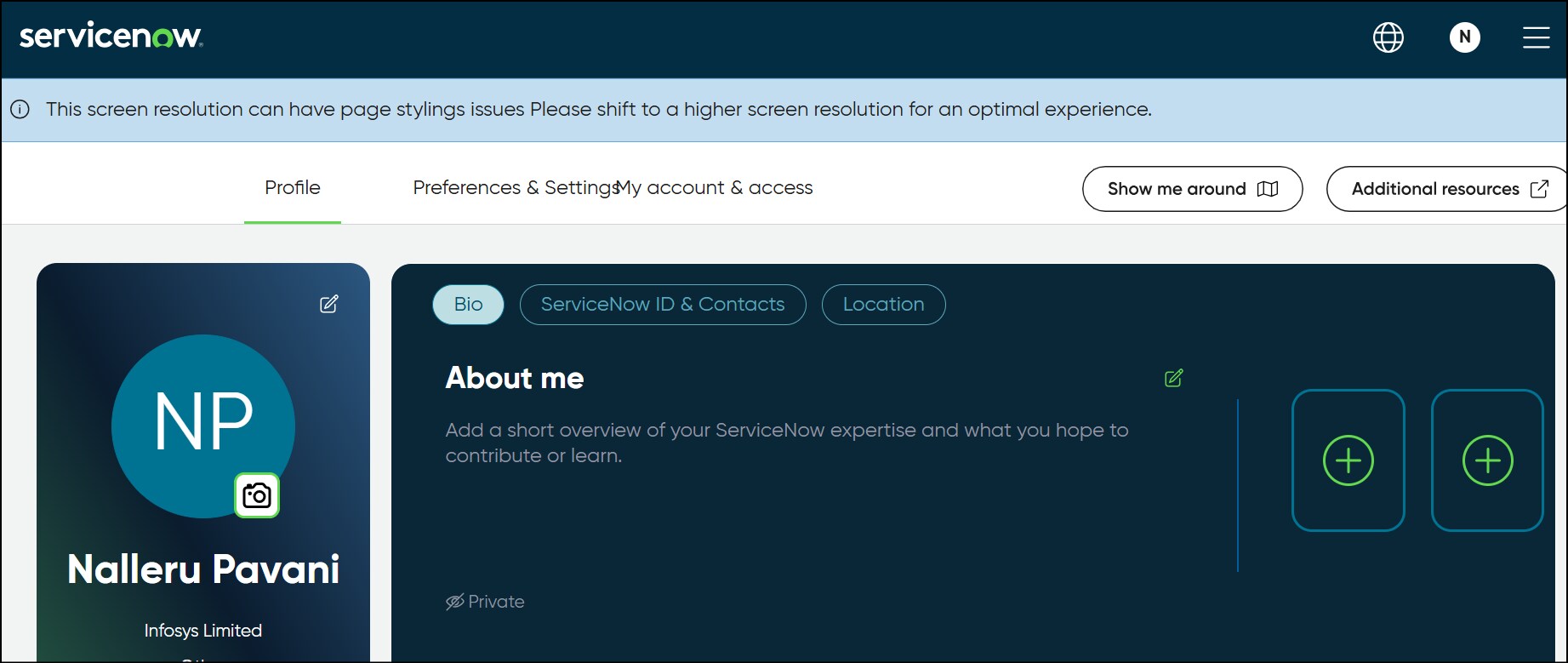Screen dimensions: 1568x663
Task: Open the Preferences & Settings tab
Action: coord(516,187)
